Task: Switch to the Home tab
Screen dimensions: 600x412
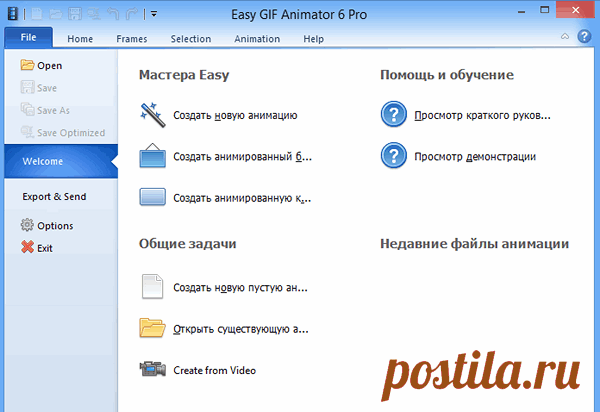Action: 80,39
